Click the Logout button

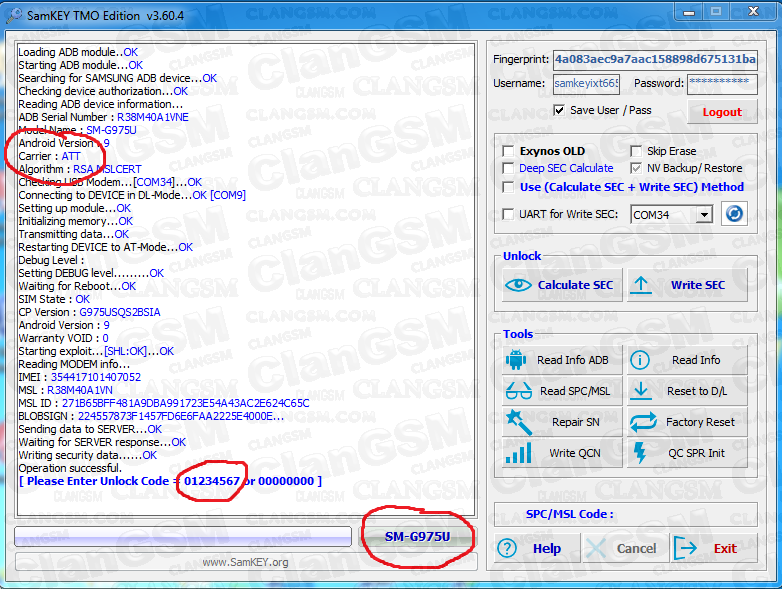(x=722, y=112)
